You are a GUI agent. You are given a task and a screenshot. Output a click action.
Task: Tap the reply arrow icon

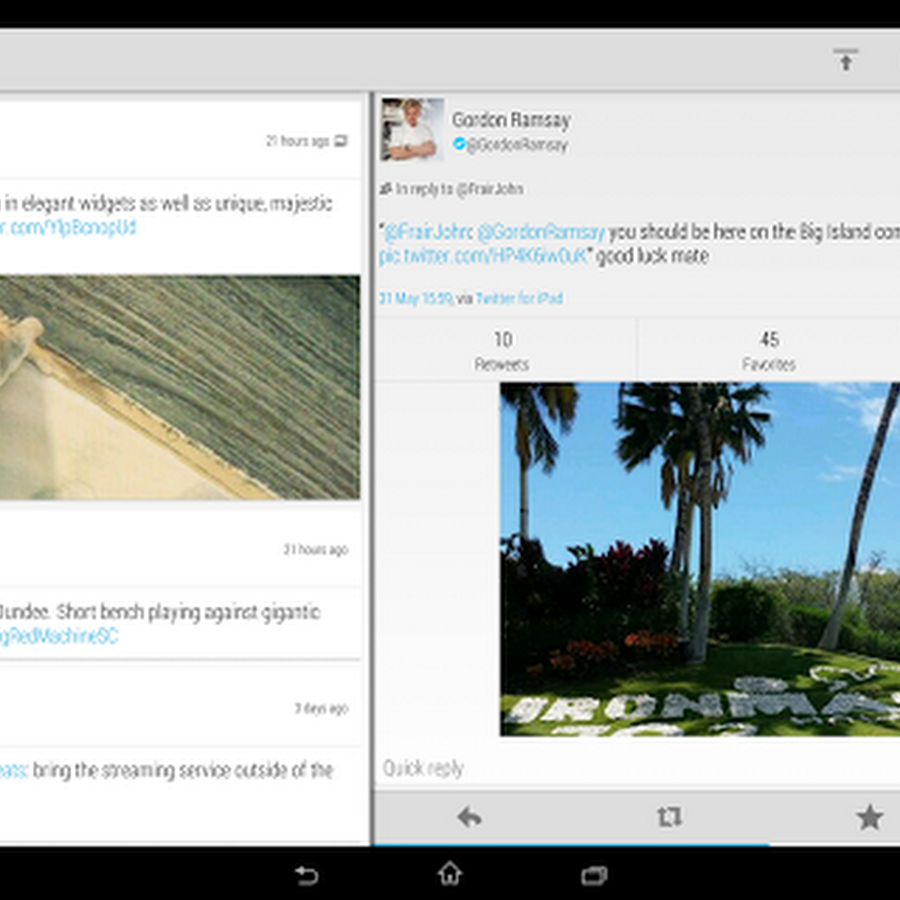tap(470, 817)
